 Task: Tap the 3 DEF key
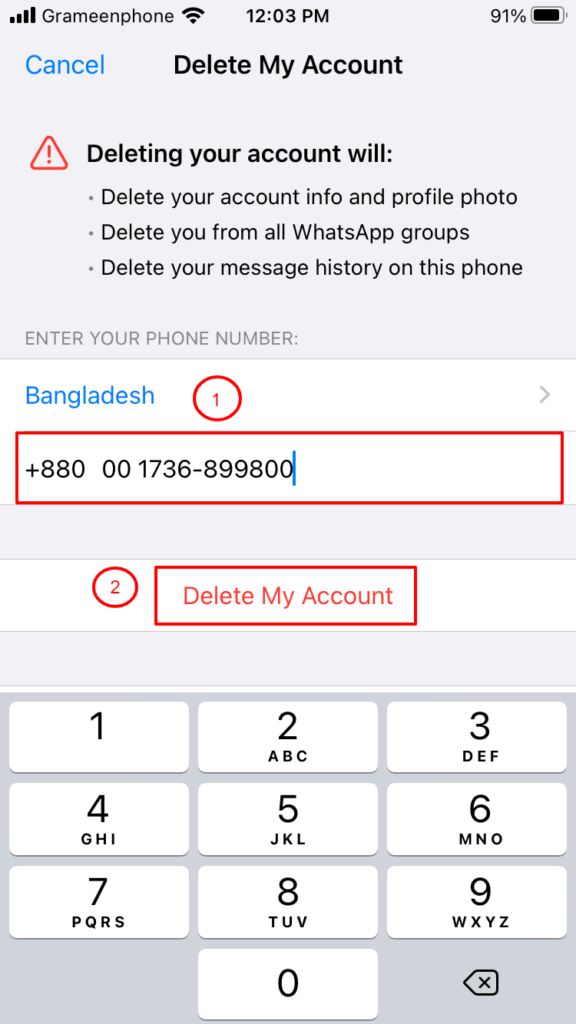[x=477, y=737]
